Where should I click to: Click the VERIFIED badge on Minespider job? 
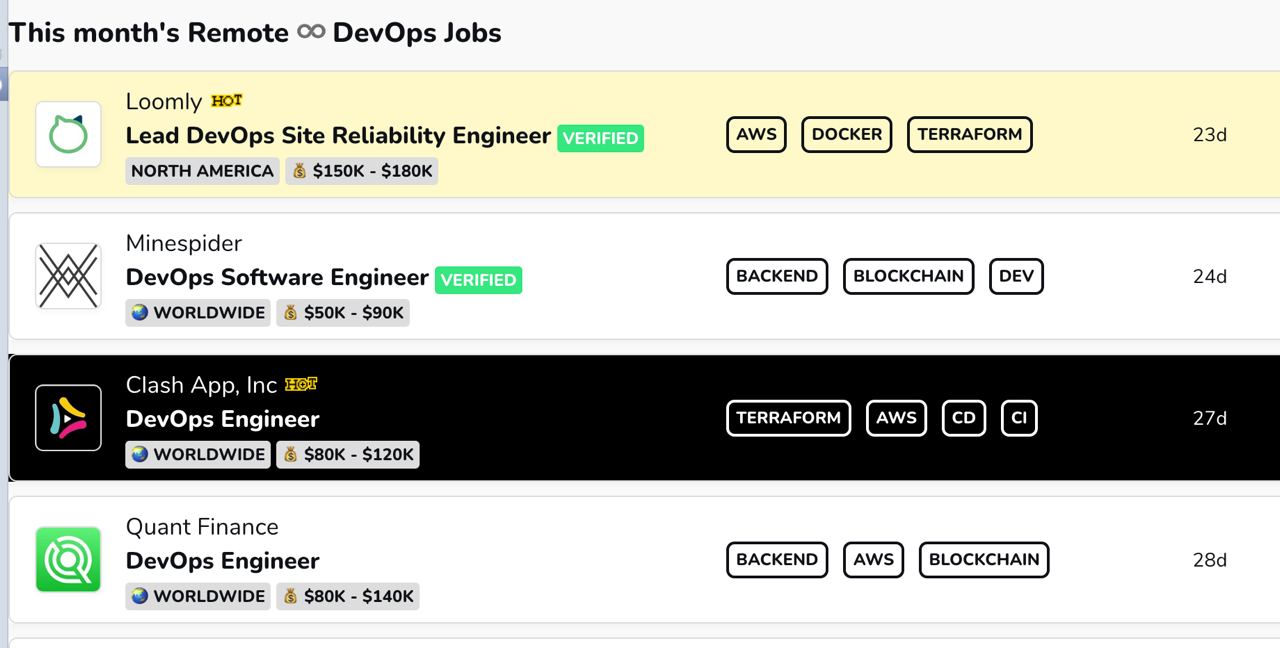pos(478,280)
